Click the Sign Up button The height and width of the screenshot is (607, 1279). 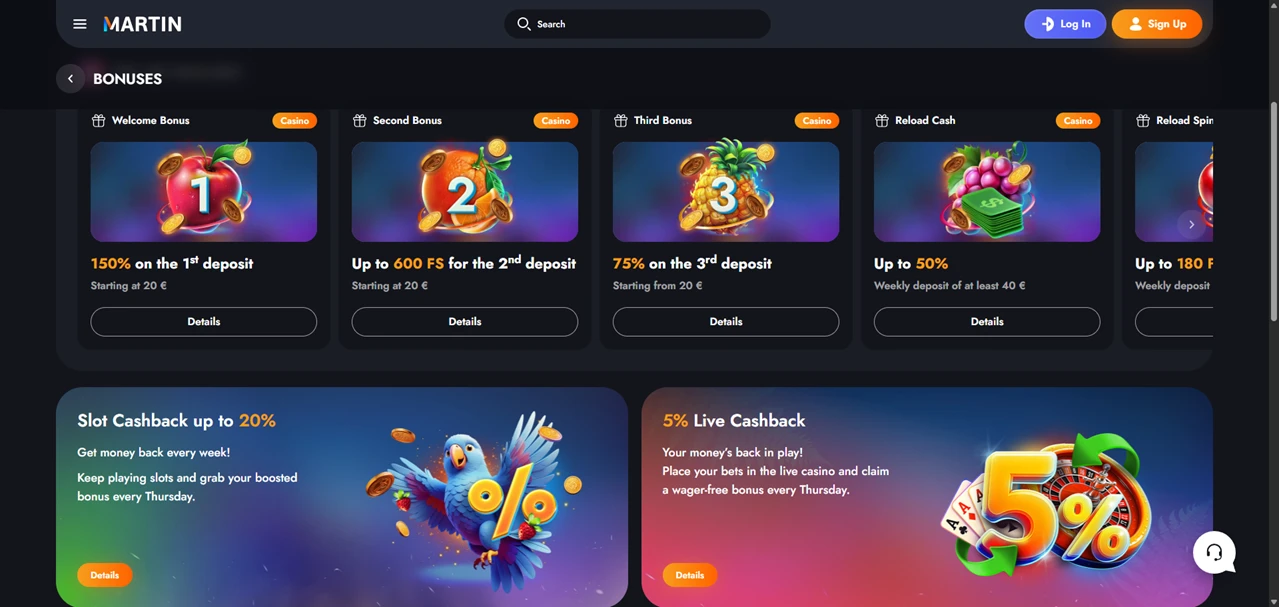pyautogui.click(x=1157, y=24)
